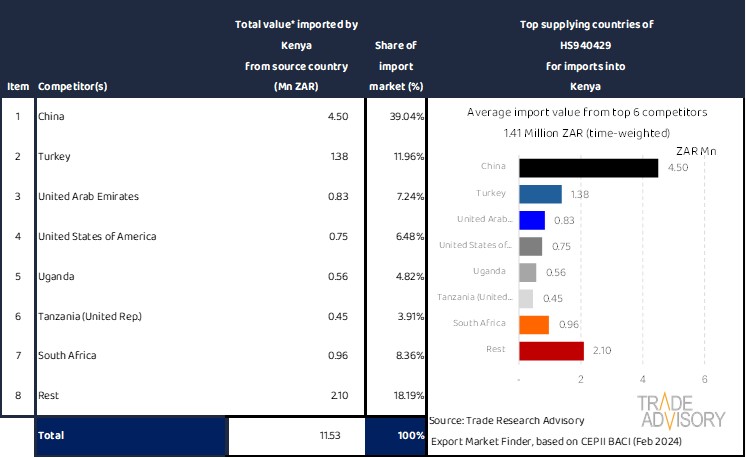This screenshot has height=458, width=746.
Task: Click the 39.04% import share value
Action: [x=407, y=117]
